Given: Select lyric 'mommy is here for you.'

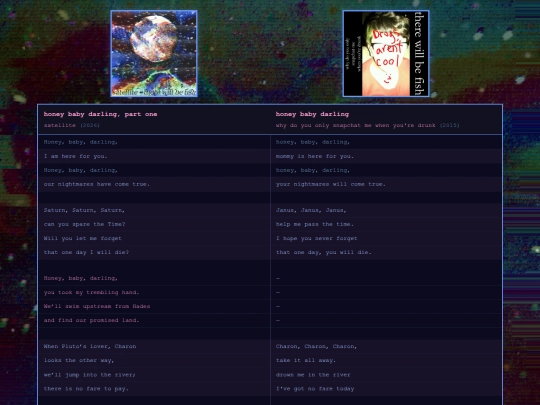Looking at the screenshot, I should tap(314, 156).
